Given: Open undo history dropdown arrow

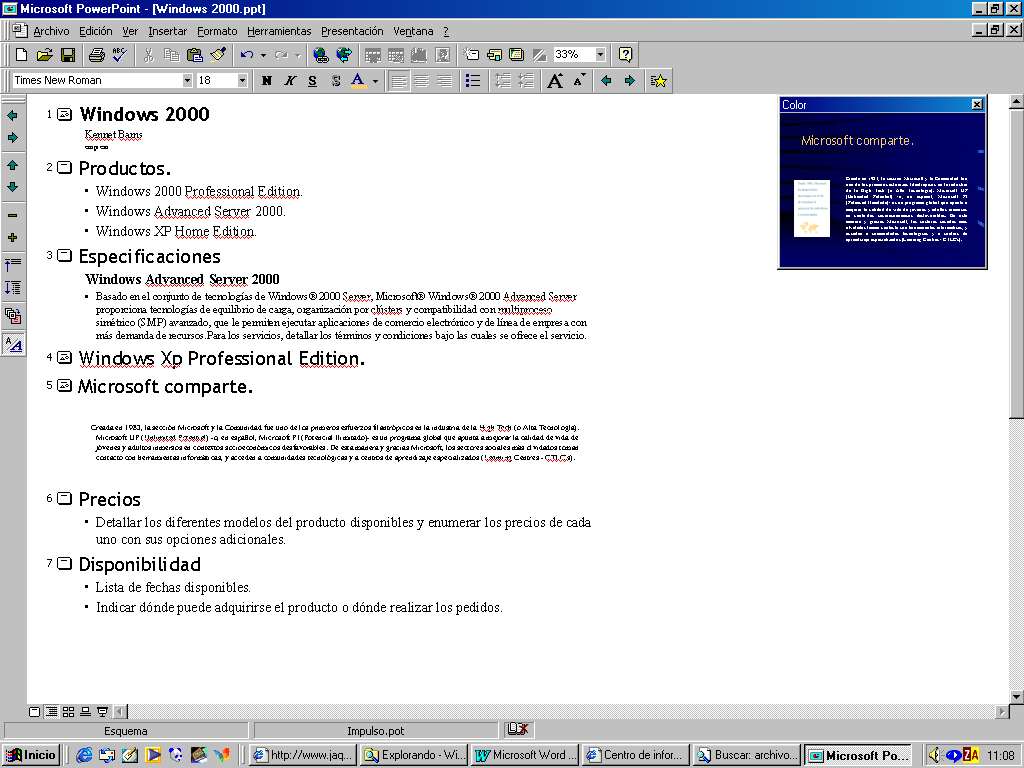Looking at the screenshot, I should (263, 56).
